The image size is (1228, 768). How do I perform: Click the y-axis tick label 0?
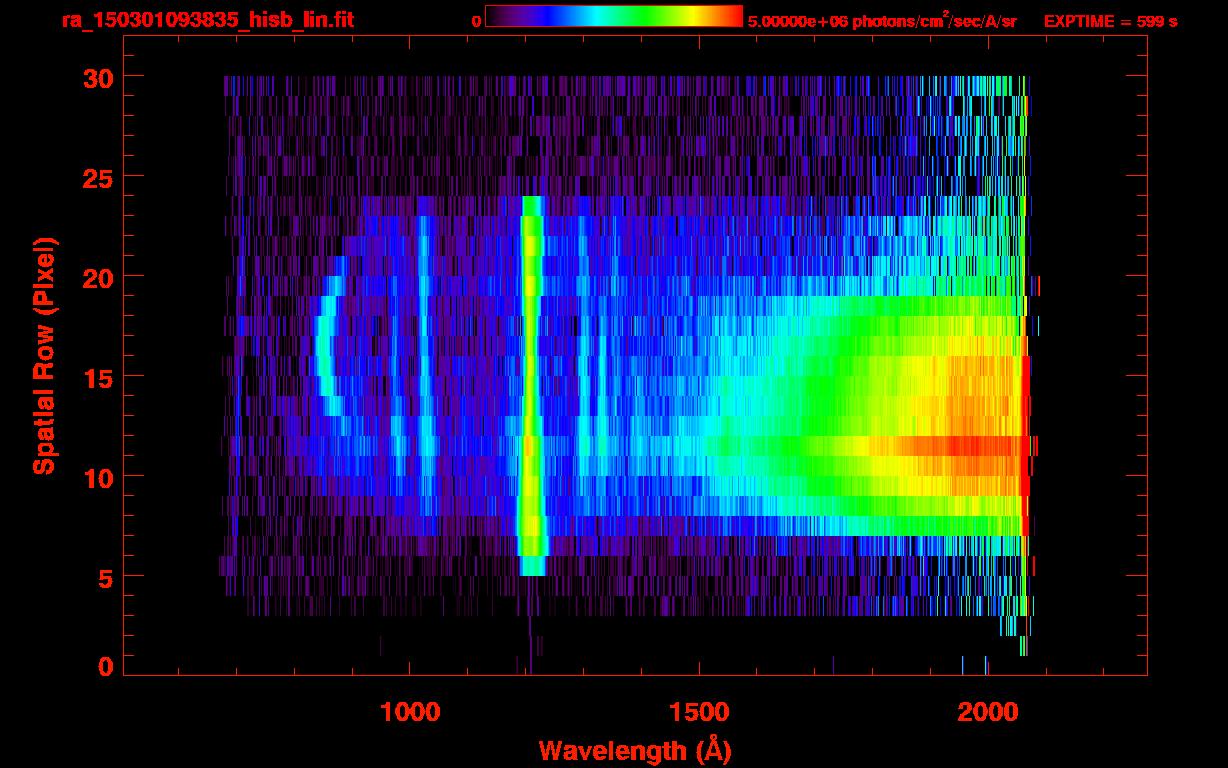105,667
